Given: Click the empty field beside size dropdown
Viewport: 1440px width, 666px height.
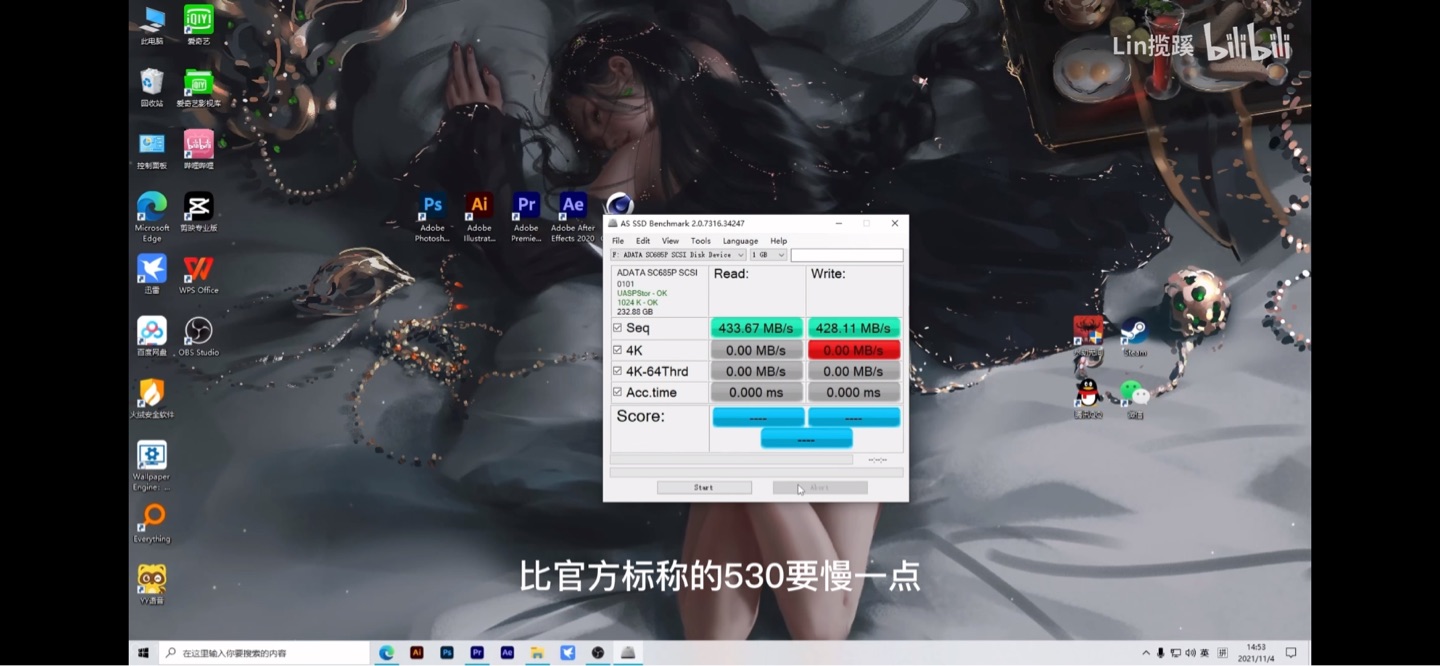Looking at the screenshot, I should [x=847, y=255].
